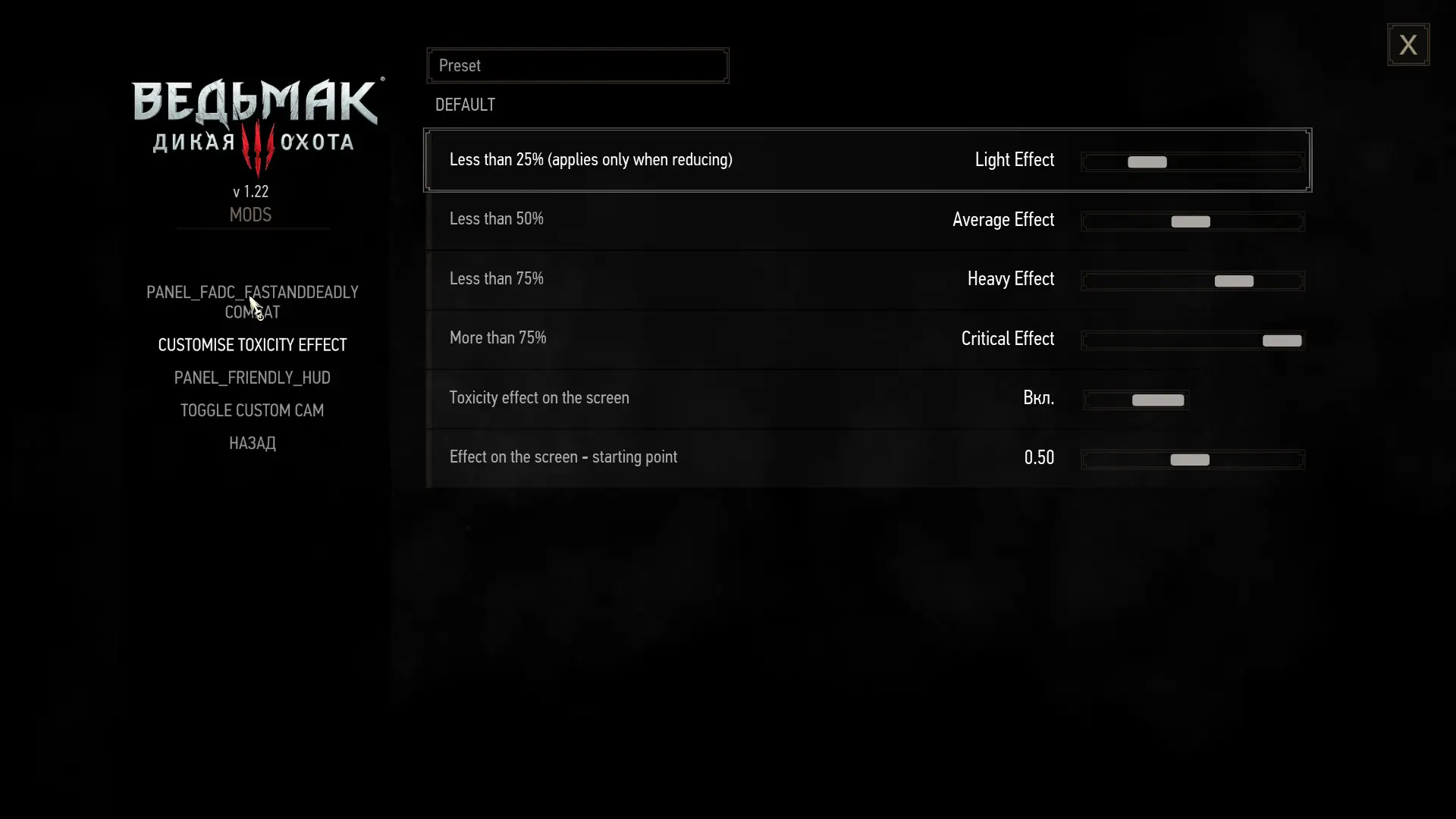Click the Witcher Wild Hunt logo
1456x819 pixels.
coord(257,126)
